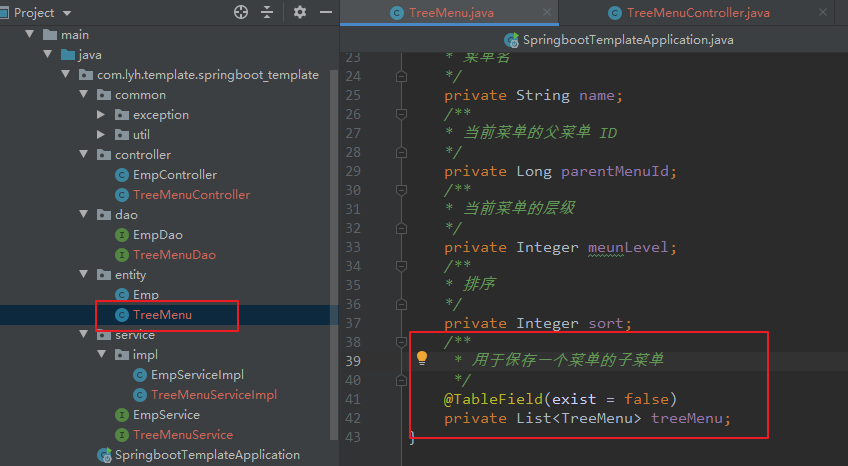Select TreeMenu entity class in tree
The width and height of the screenshot is (848, 466).
click(x=162, y=315)
